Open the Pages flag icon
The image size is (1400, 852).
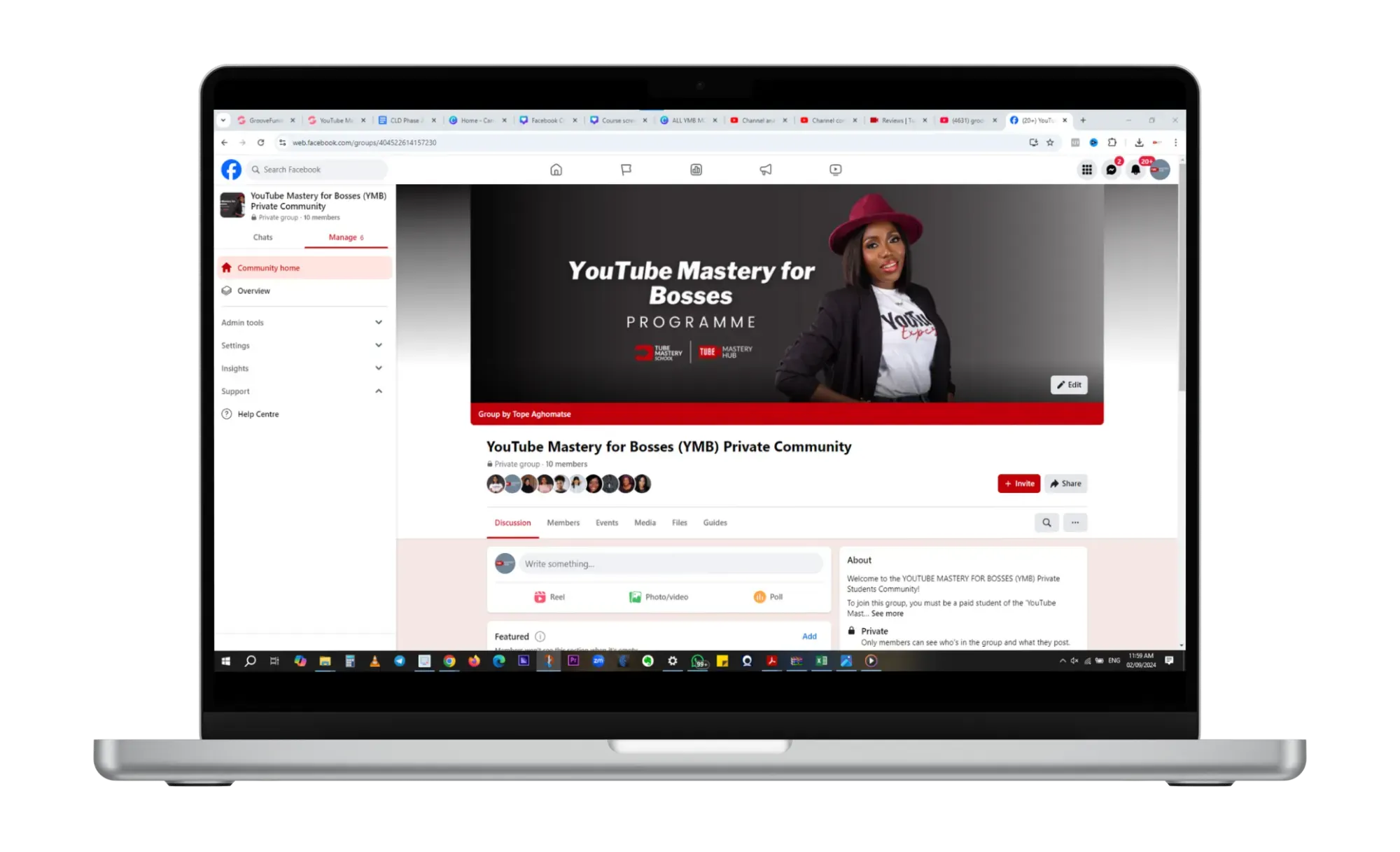pyautogui.click(x=626, y=169)
